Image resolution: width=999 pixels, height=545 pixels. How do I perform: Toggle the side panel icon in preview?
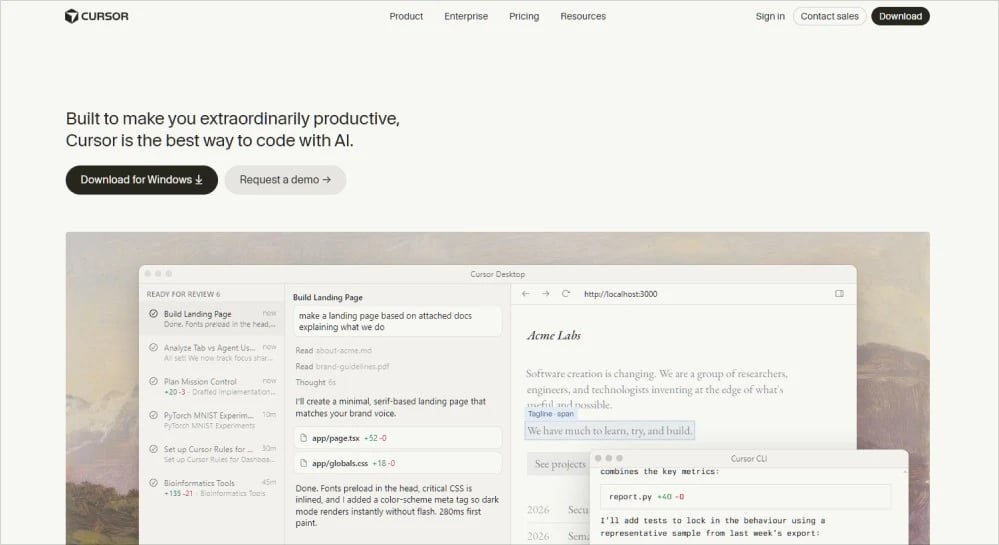839,294
